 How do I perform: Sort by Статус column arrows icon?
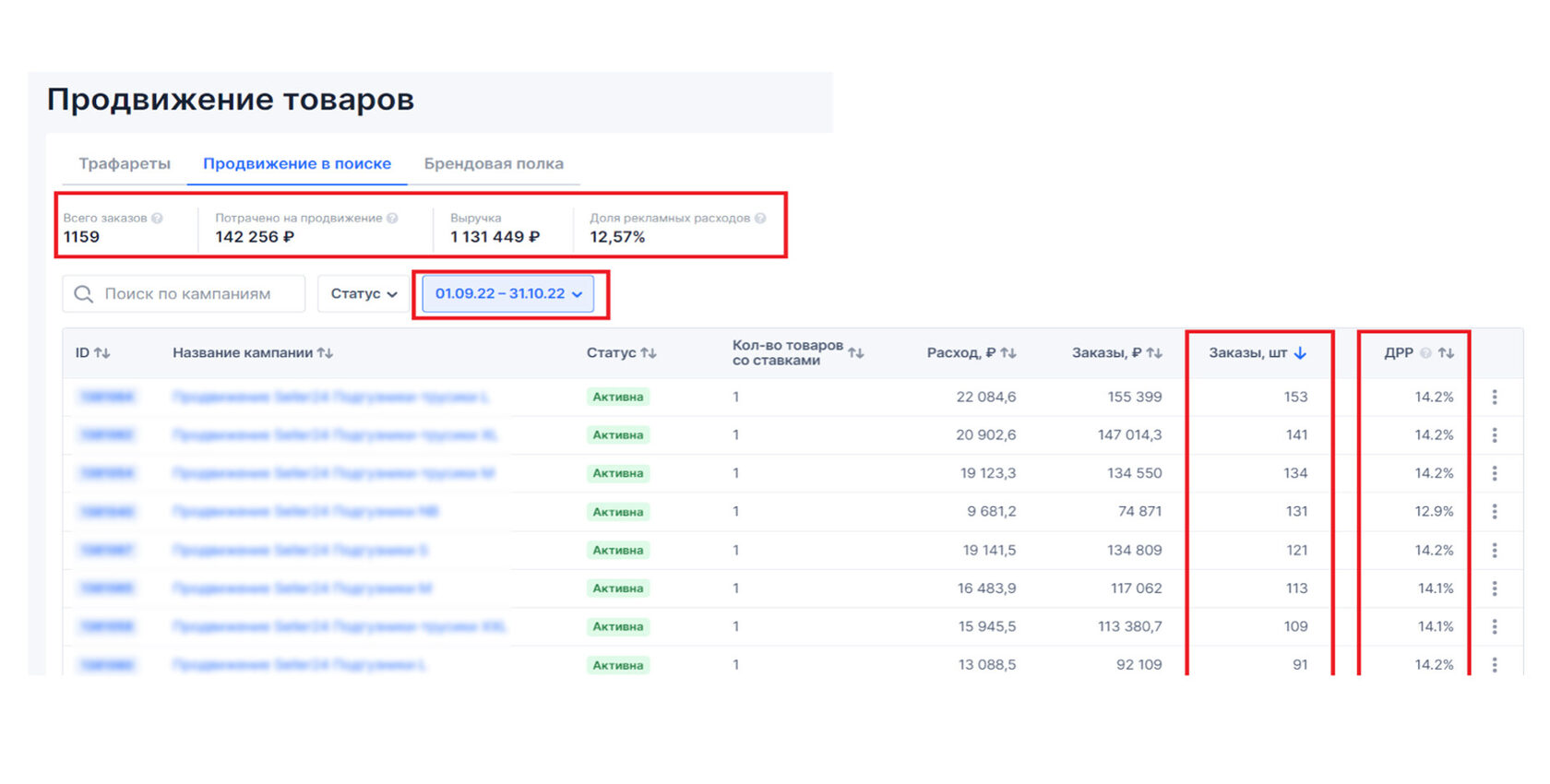649,353
